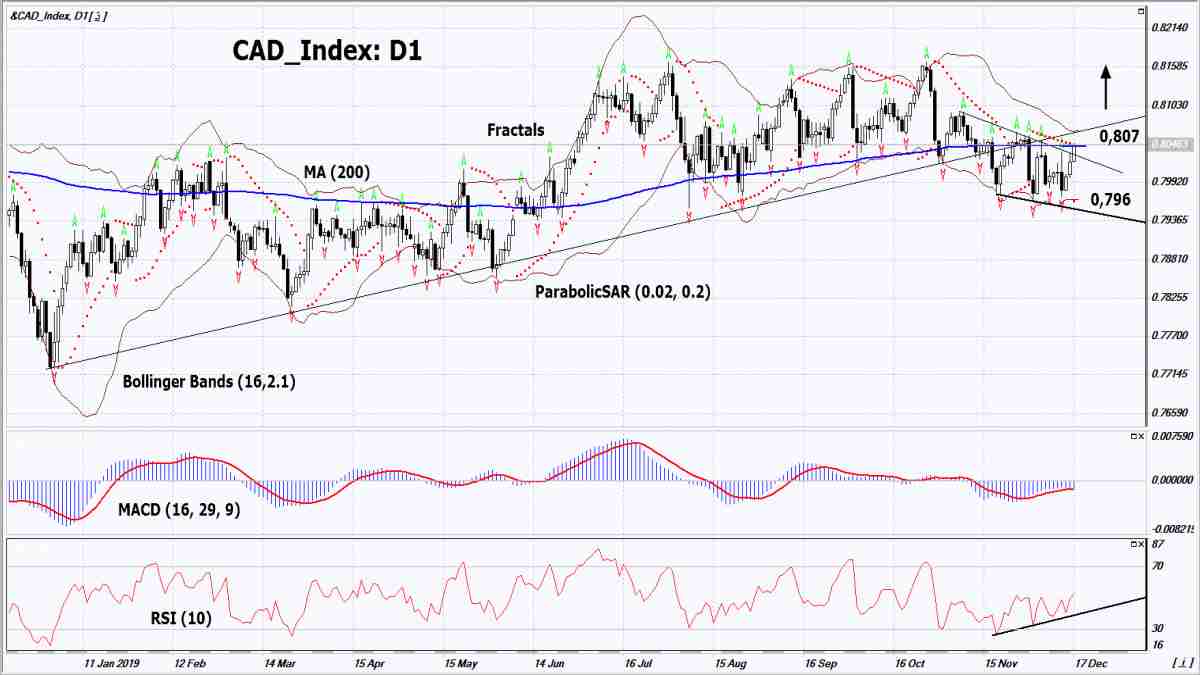Click the bracket icon after &CAD_Index, D1
The height and width of the screenshot is (675, 1200).
pos(96,17)
